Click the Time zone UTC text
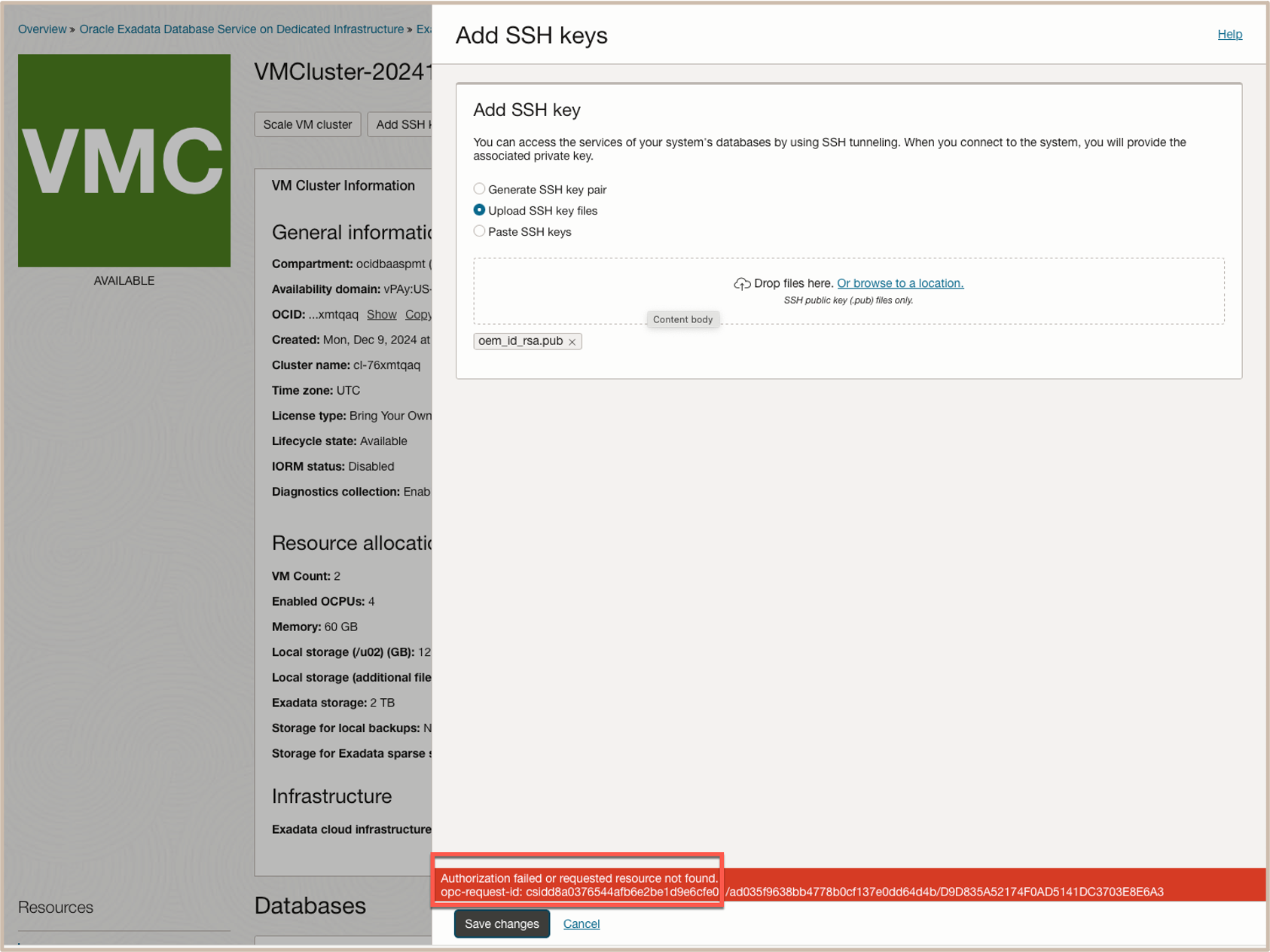Image resolution: width=1270 pixels, height=952 pixels. tap(316, 391)
